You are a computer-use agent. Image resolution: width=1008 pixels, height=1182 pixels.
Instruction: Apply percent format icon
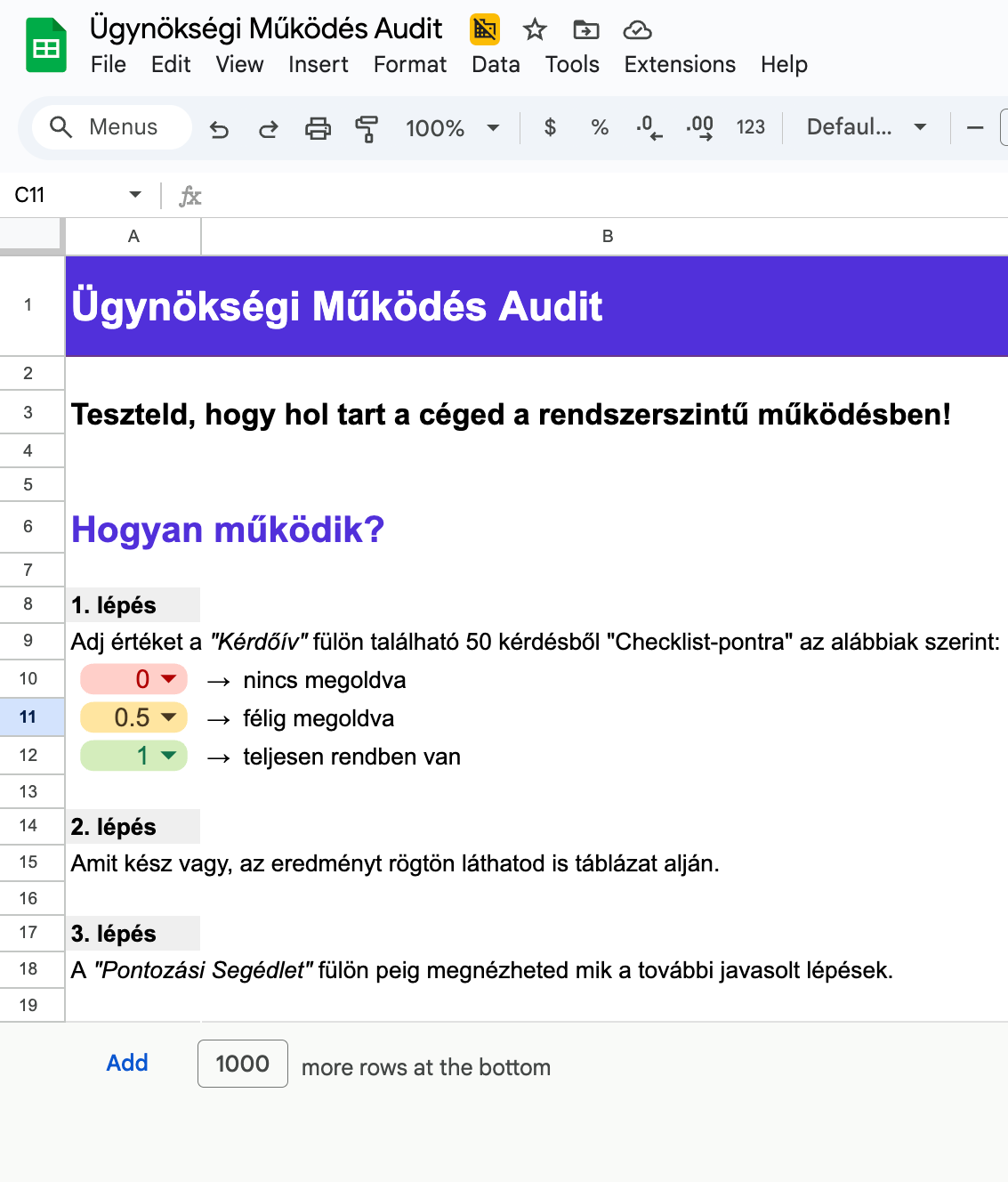point(600,127)
